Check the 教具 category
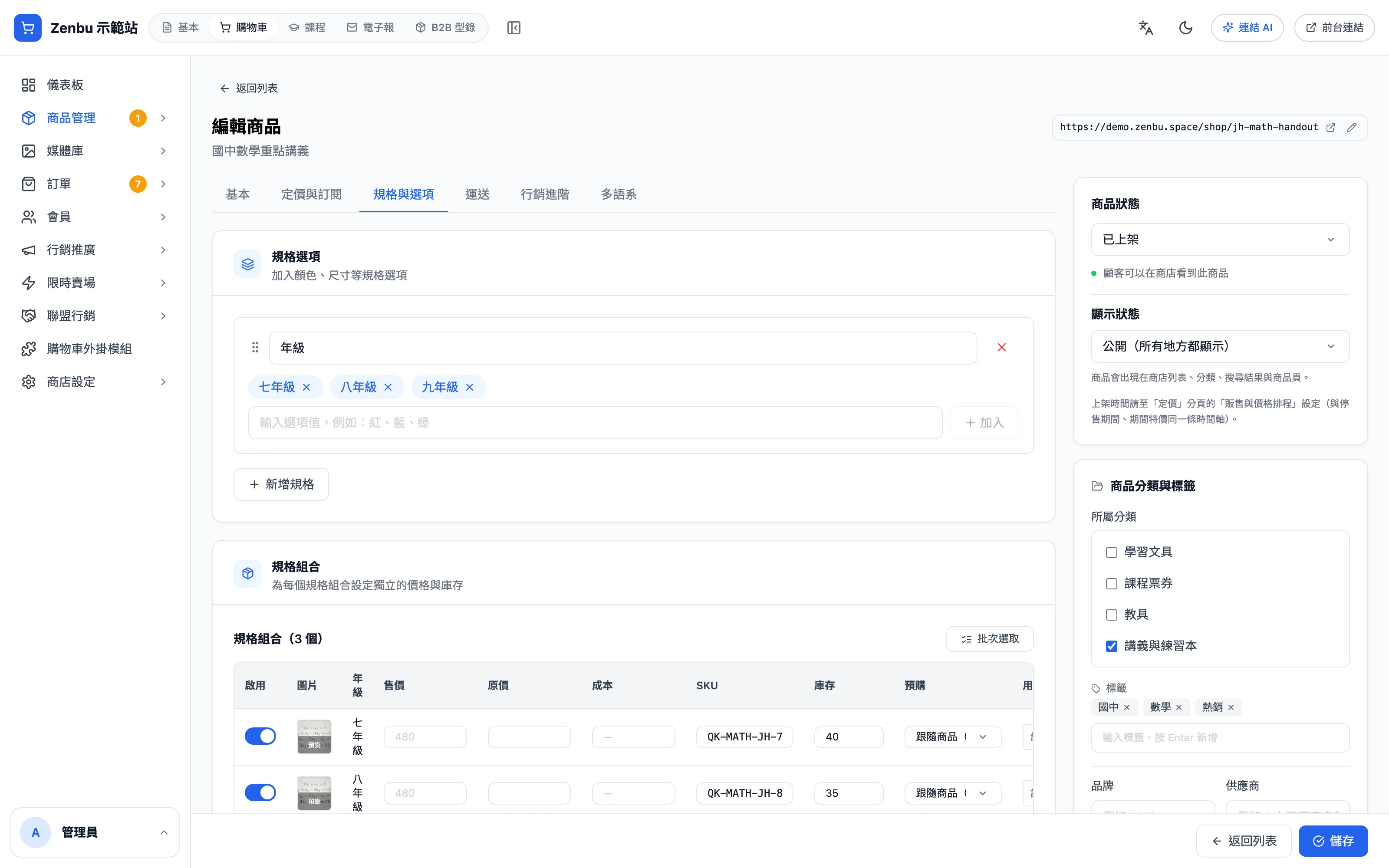Viewport: 1389px width, 868px height. point(1111,615)
